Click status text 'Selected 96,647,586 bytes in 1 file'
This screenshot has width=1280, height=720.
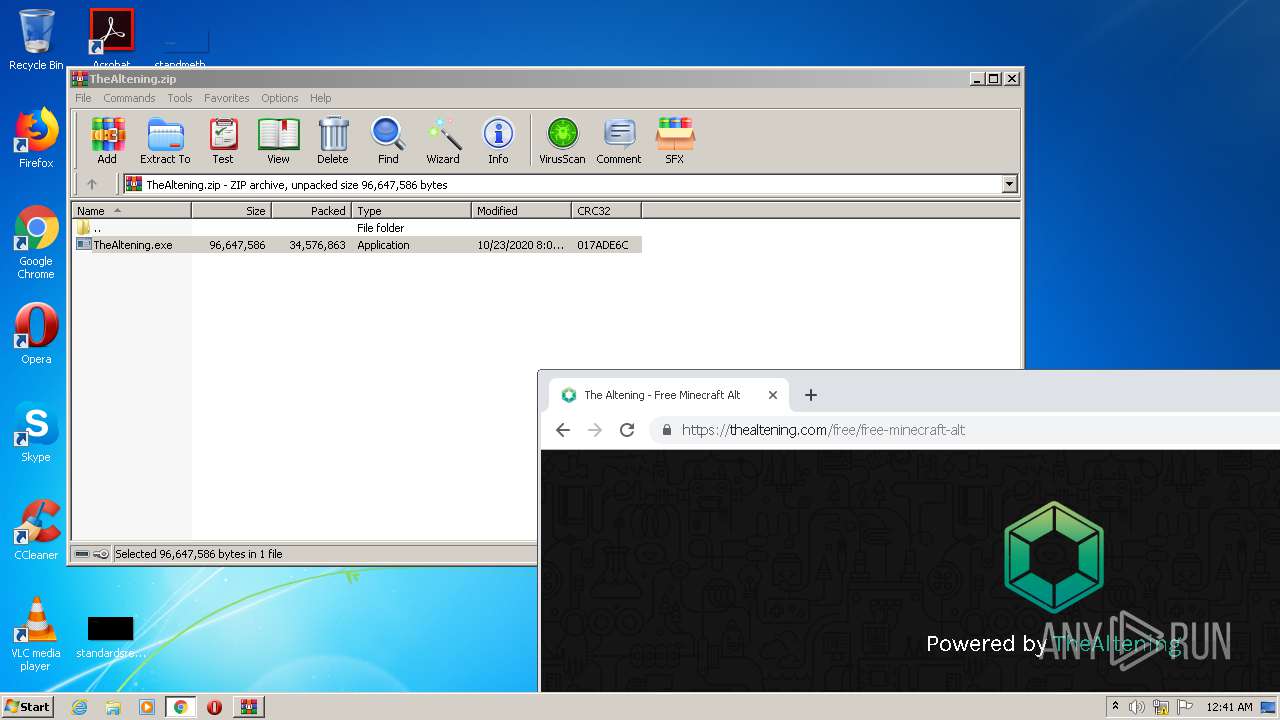[199, 554]
